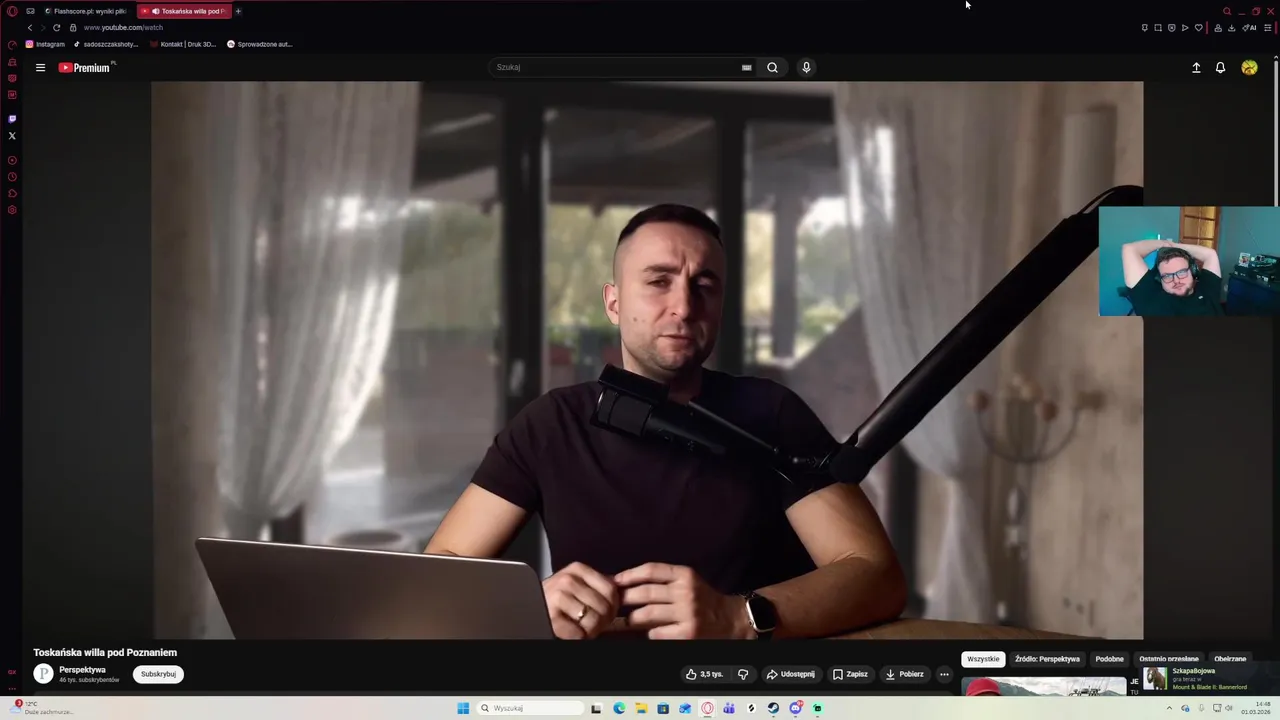Open the Kontakt Druk 3D bookmark
The width and height of the screenshot is (1280, 720).
click(182, 44)
